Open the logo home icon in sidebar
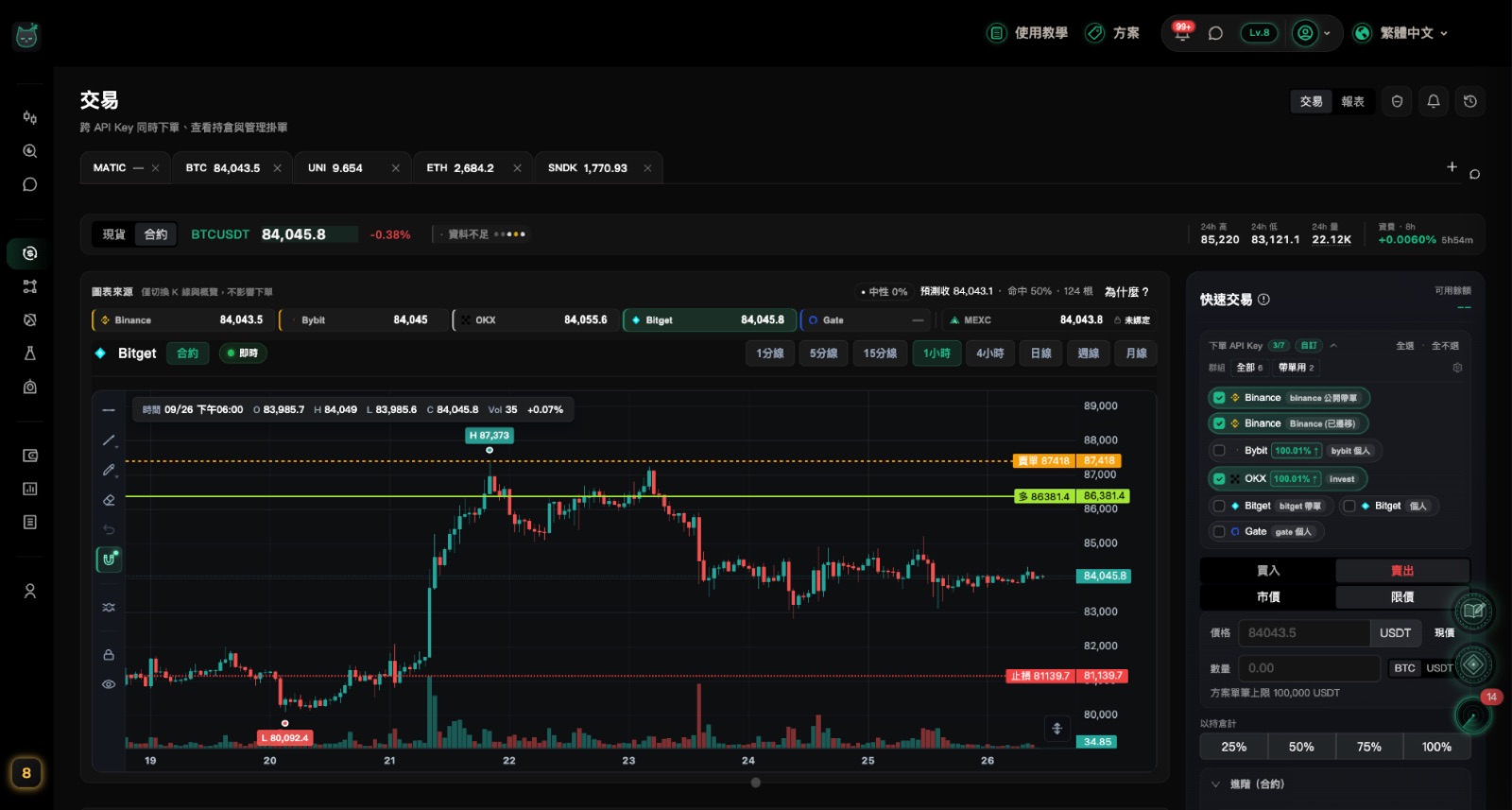This screenshot has width=1512, height=810. [x=26, y=36]
